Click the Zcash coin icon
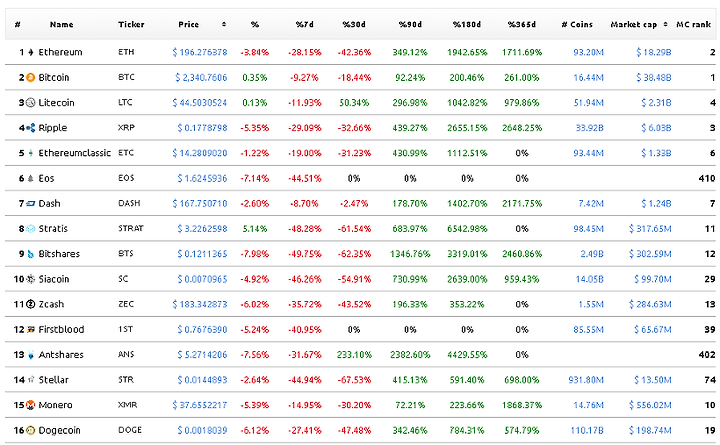The height and width of the screenshot is (445, 720). [x=30, y=304]
